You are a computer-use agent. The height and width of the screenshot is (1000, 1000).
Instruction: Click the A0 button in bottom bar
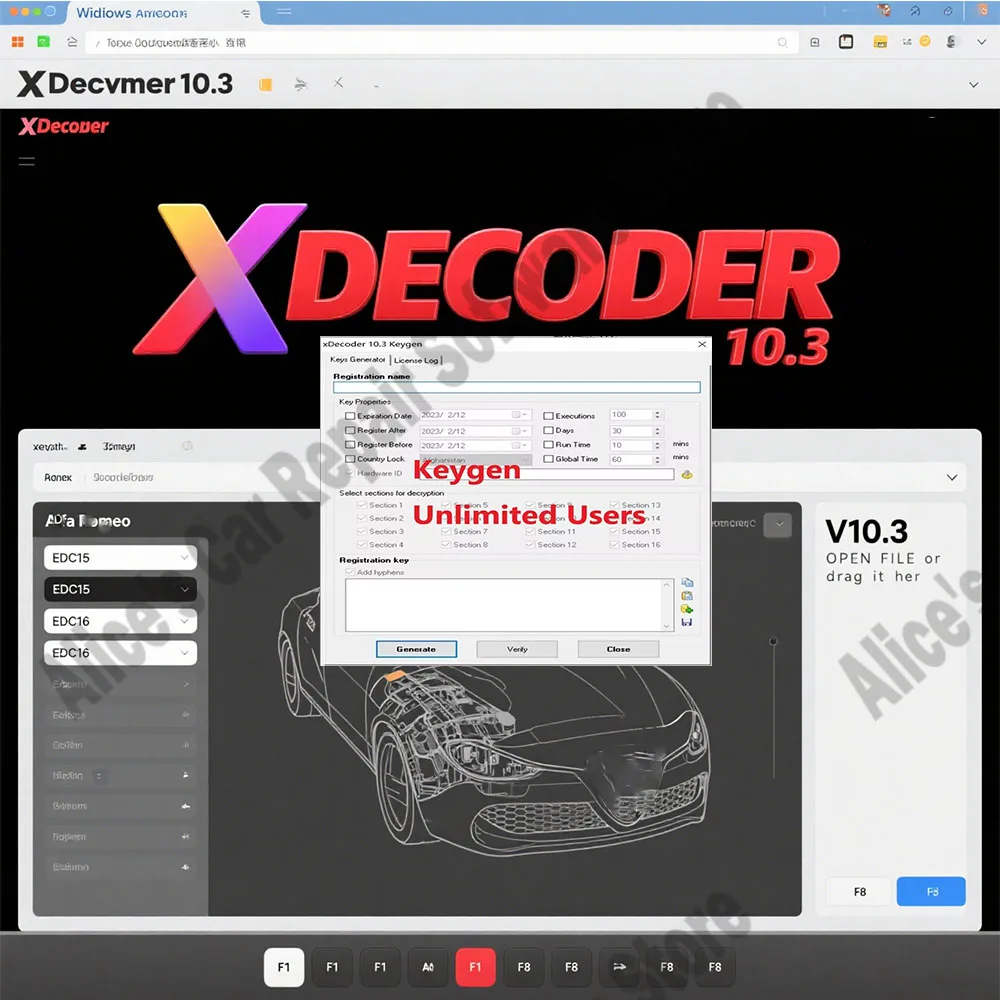tap(428, 967)
